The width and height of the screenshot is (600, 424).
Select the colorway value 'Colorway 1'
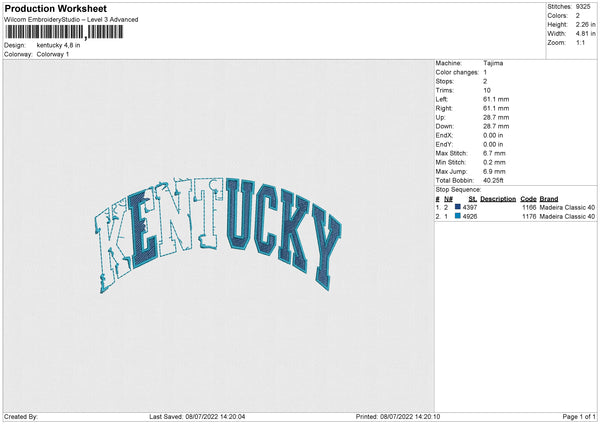click(53, 54)
